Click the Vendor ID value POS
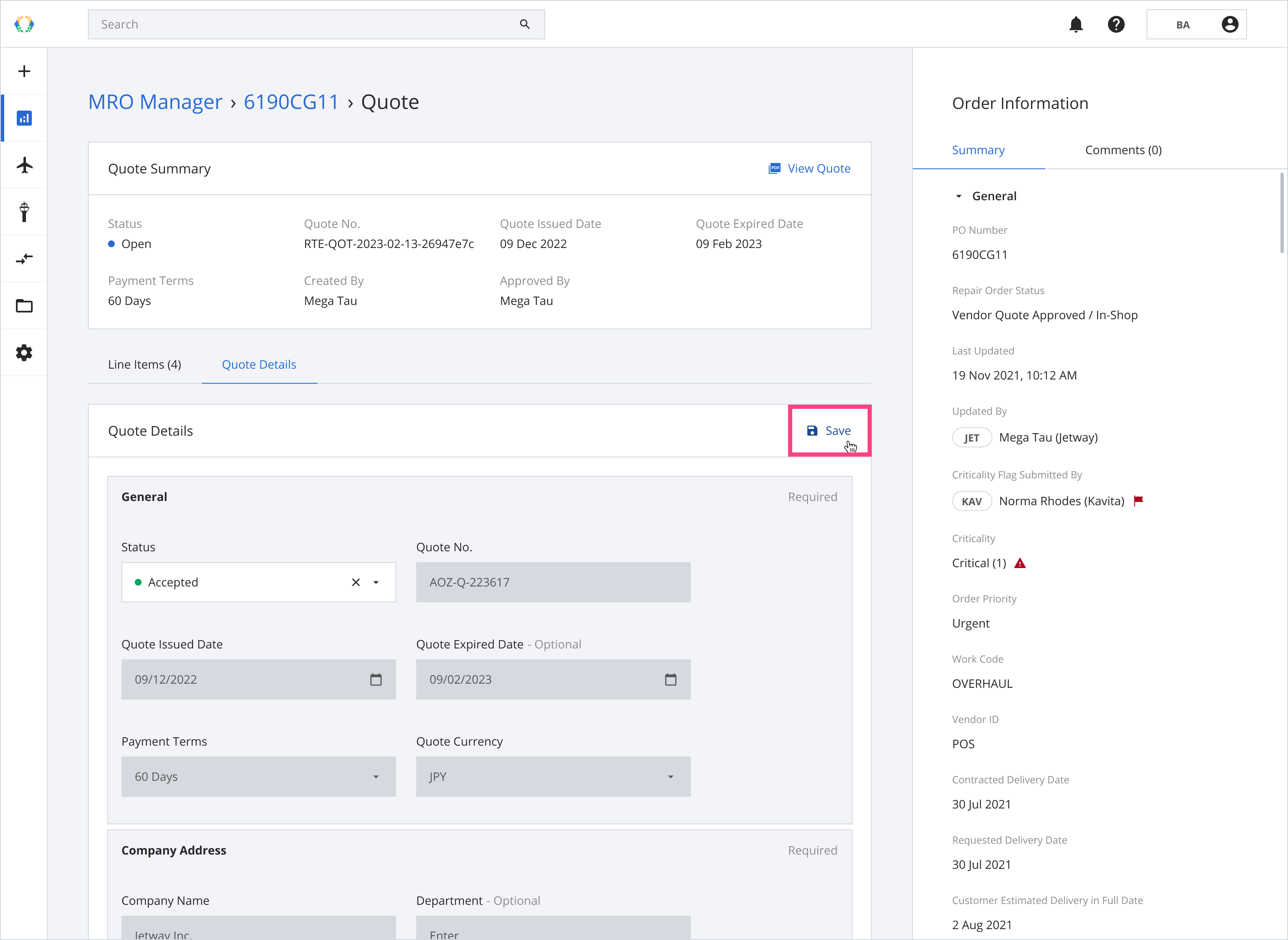 pos(963,744)
